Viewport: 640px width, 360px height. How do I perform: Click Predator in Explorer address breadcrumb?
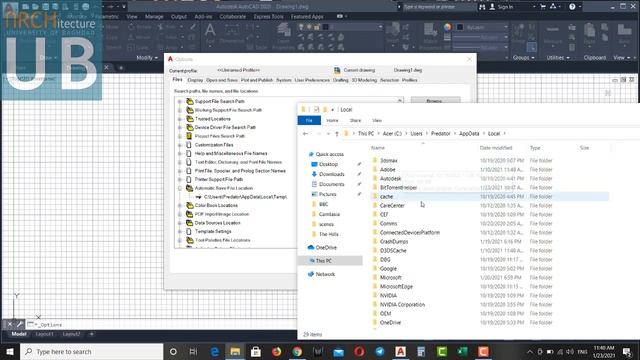click(x=440, y=133)
